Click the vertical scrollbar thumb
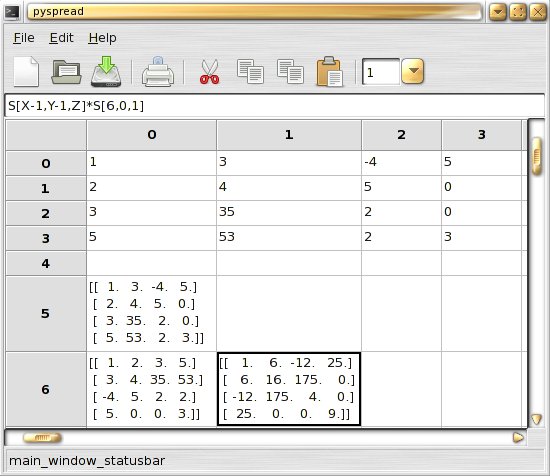 point(537,156)
